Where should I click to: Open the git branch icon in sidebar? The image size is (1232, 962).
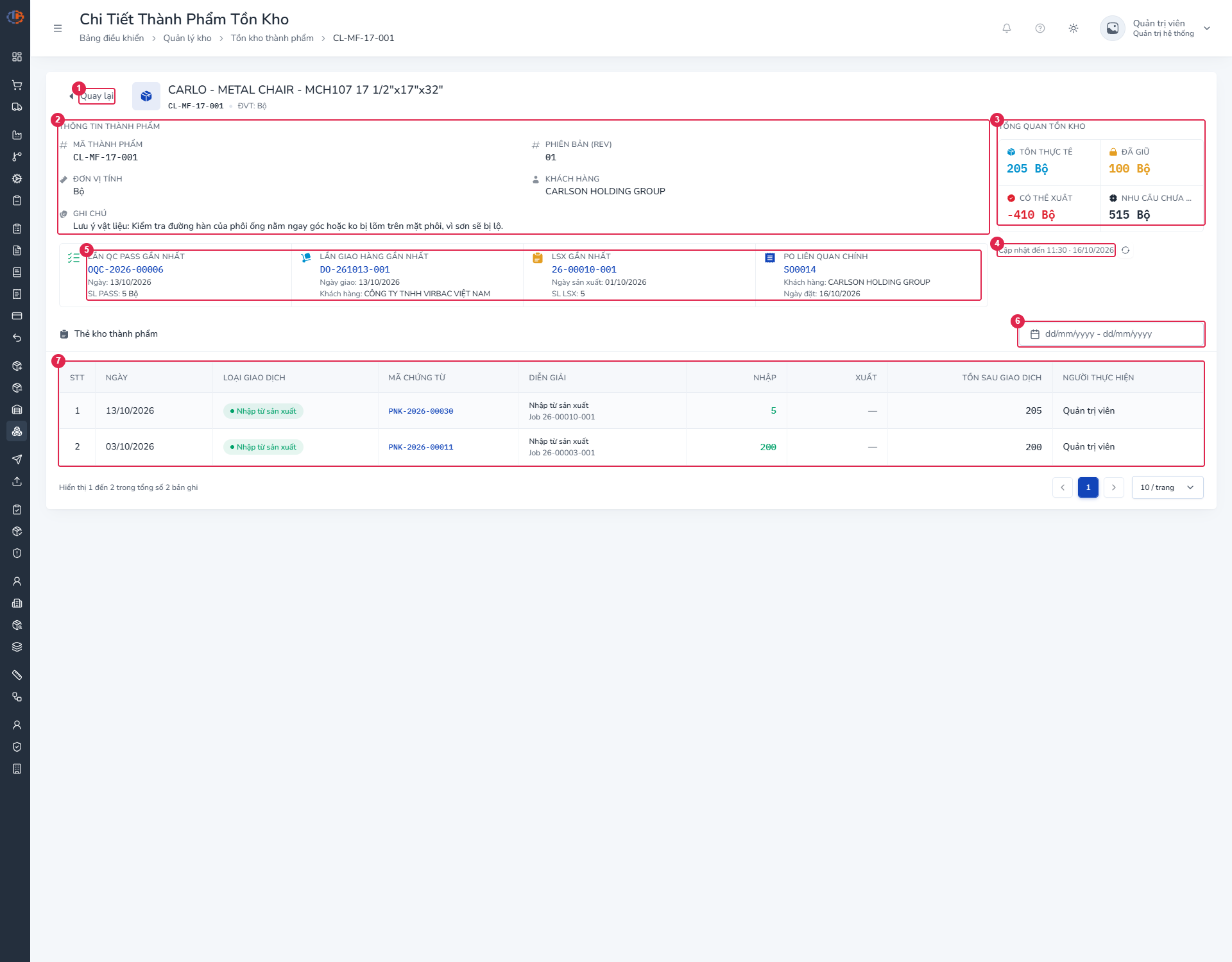click(17, 157)
